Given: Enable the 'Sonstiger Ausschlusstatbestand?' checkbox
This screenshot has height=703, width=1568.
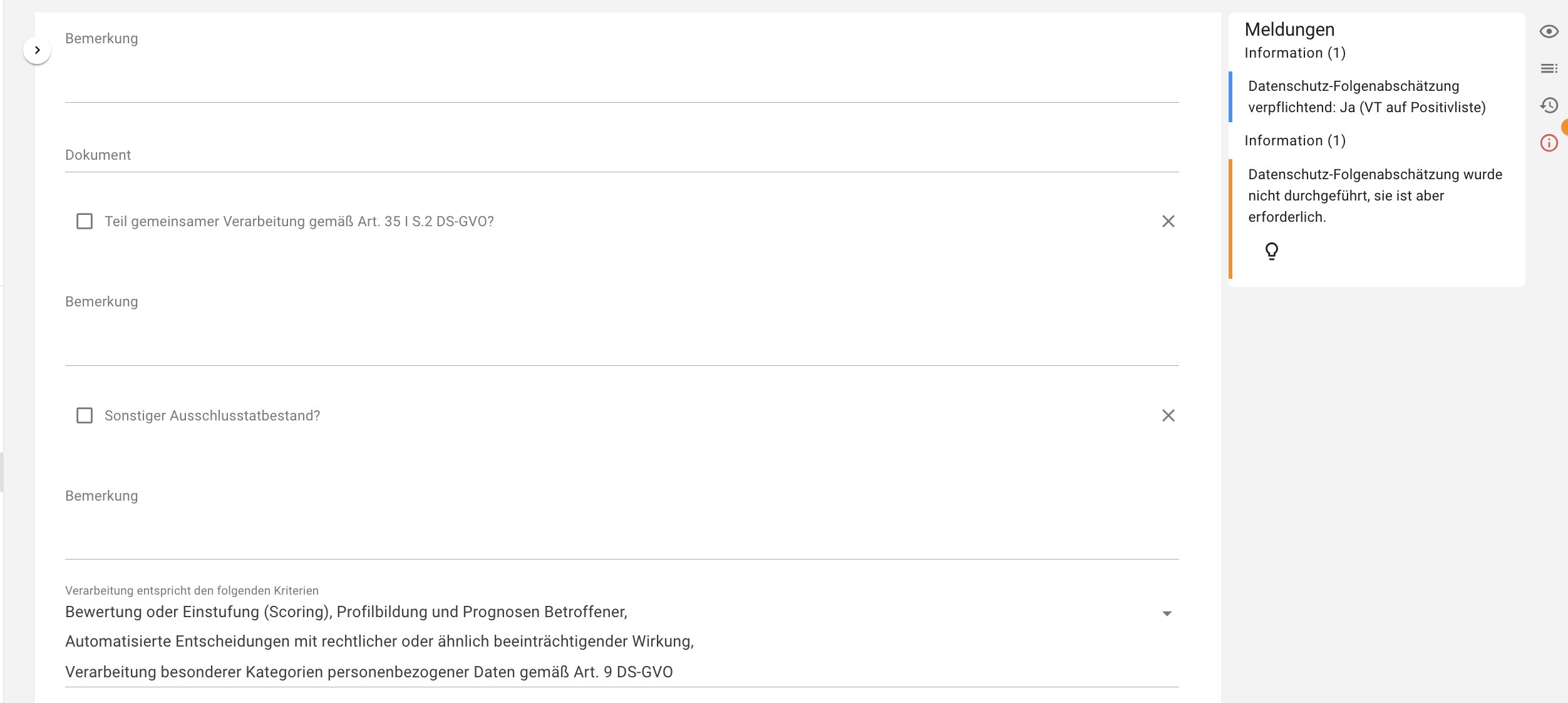Looking at the screenshot, I should (85, 415).
